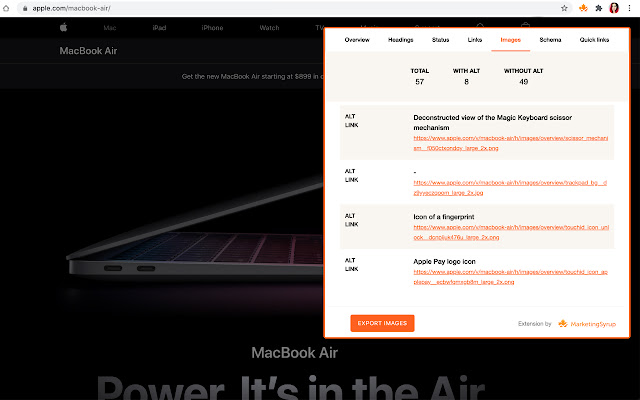The image size is (640, 400).
Task: Click the site lock icon in address bar
Action: click(25, 8)
